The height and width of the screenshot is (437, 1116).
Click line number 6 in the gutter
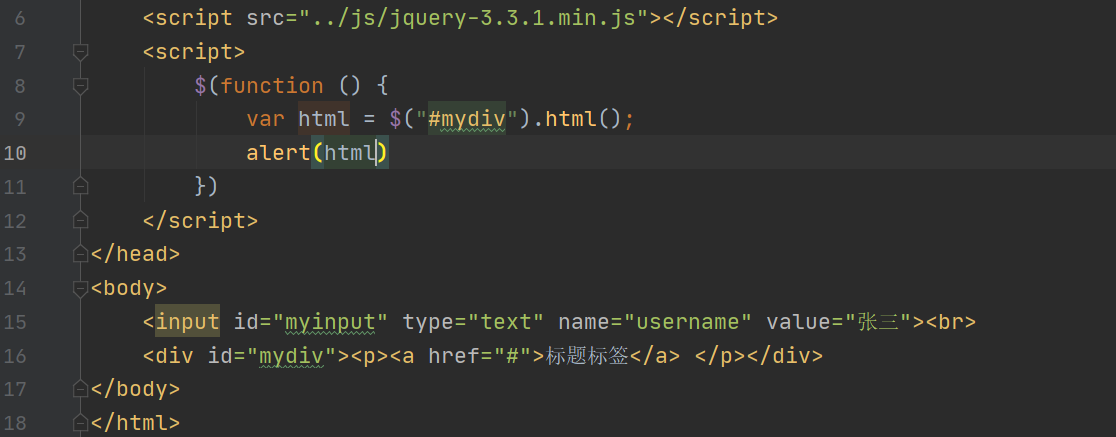19,19
